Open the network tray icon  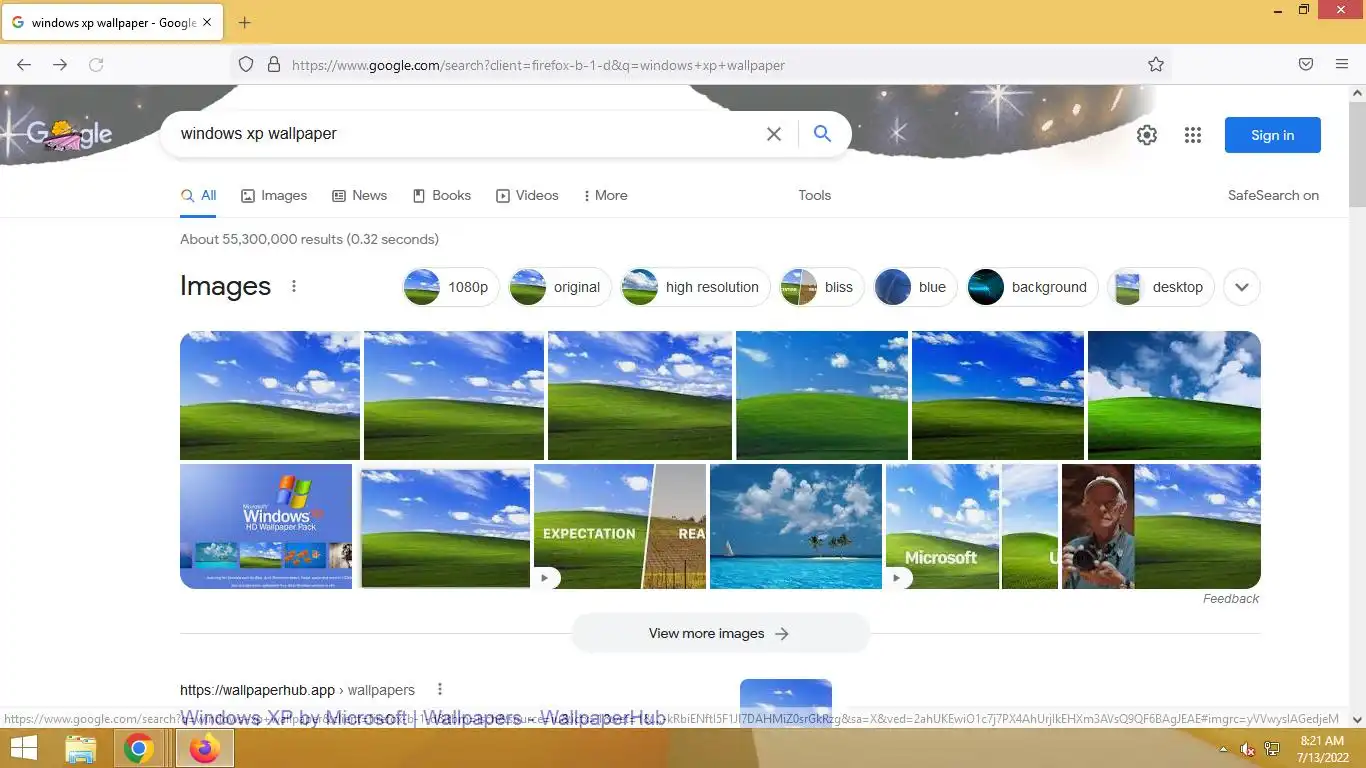pos(1272,749)
